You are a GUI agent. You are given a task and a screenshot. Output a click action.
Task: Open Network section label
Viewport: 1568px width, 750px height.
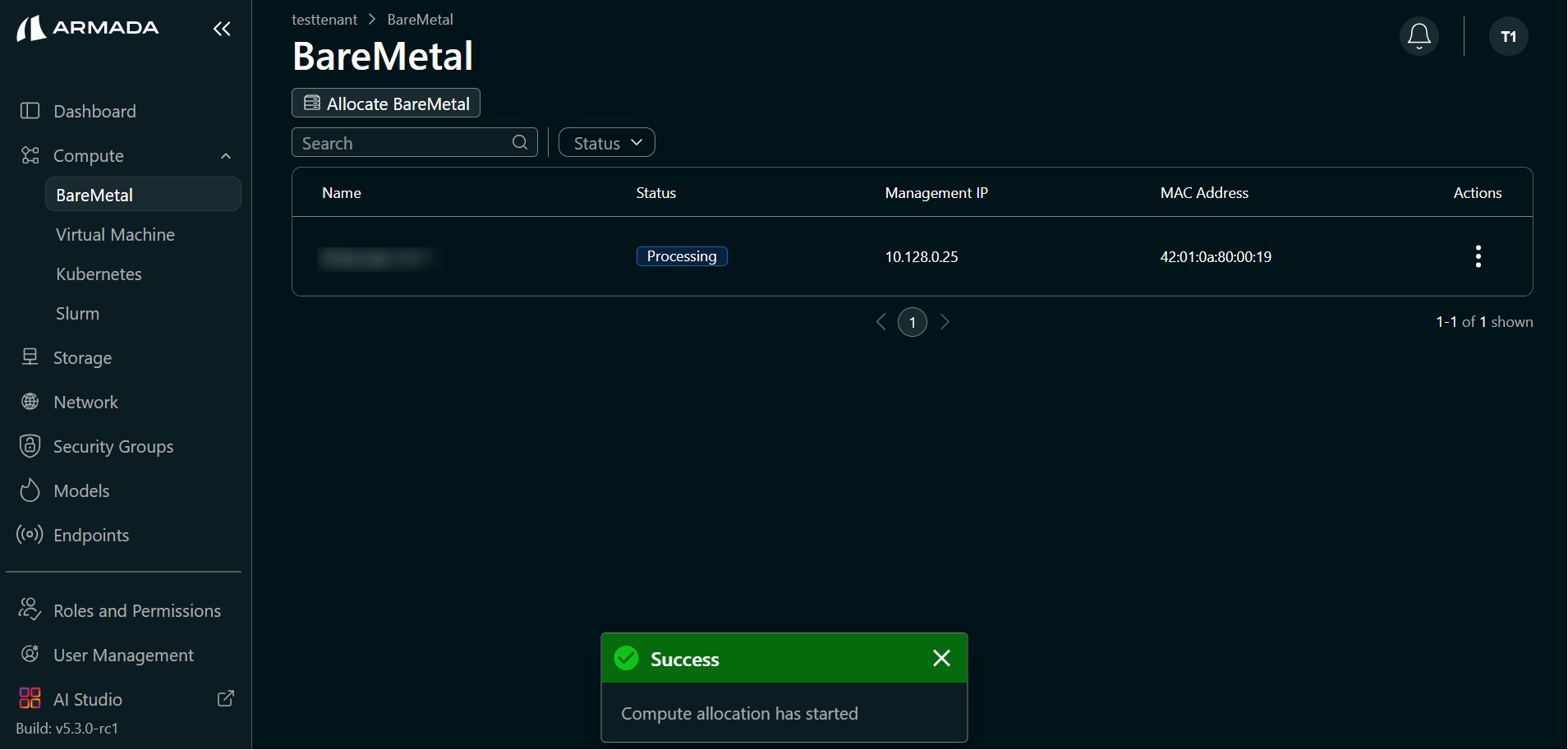[85, 403]
